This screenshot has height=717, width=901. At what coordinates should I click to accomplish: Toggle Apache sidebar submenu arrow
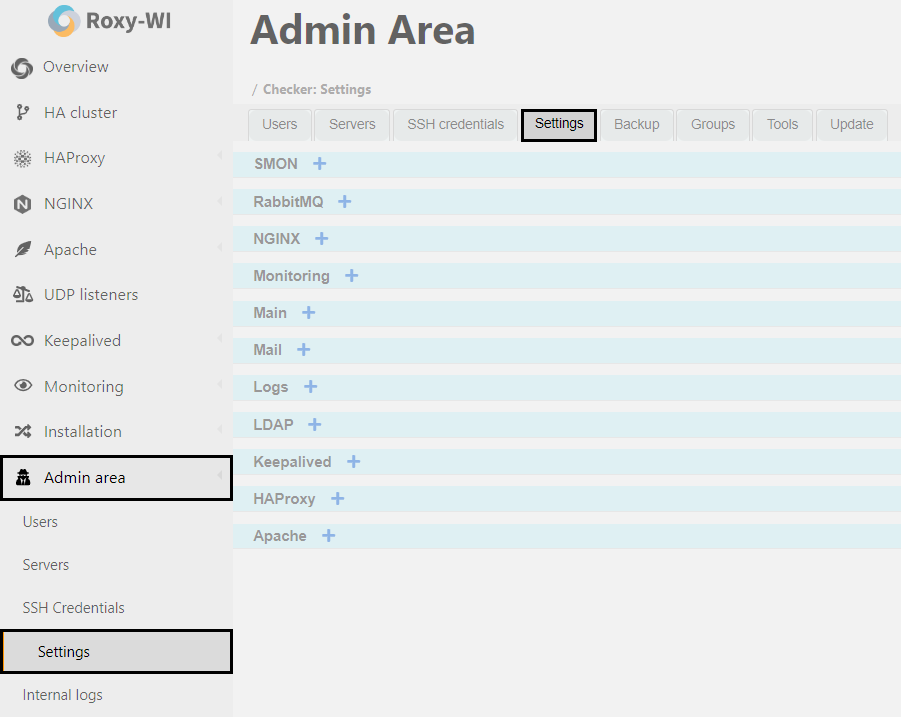pos(220,247)
